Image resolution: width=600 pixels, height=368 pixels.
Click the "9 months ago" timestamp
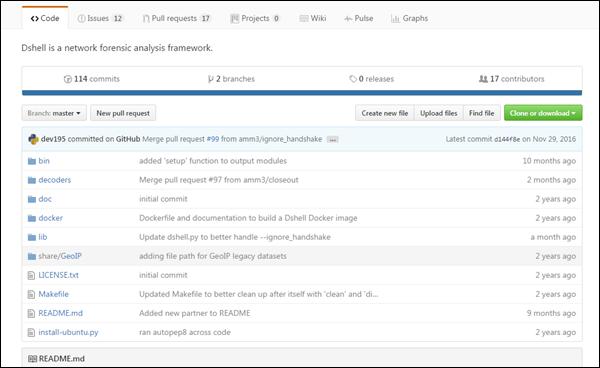(x=551, y=313)
